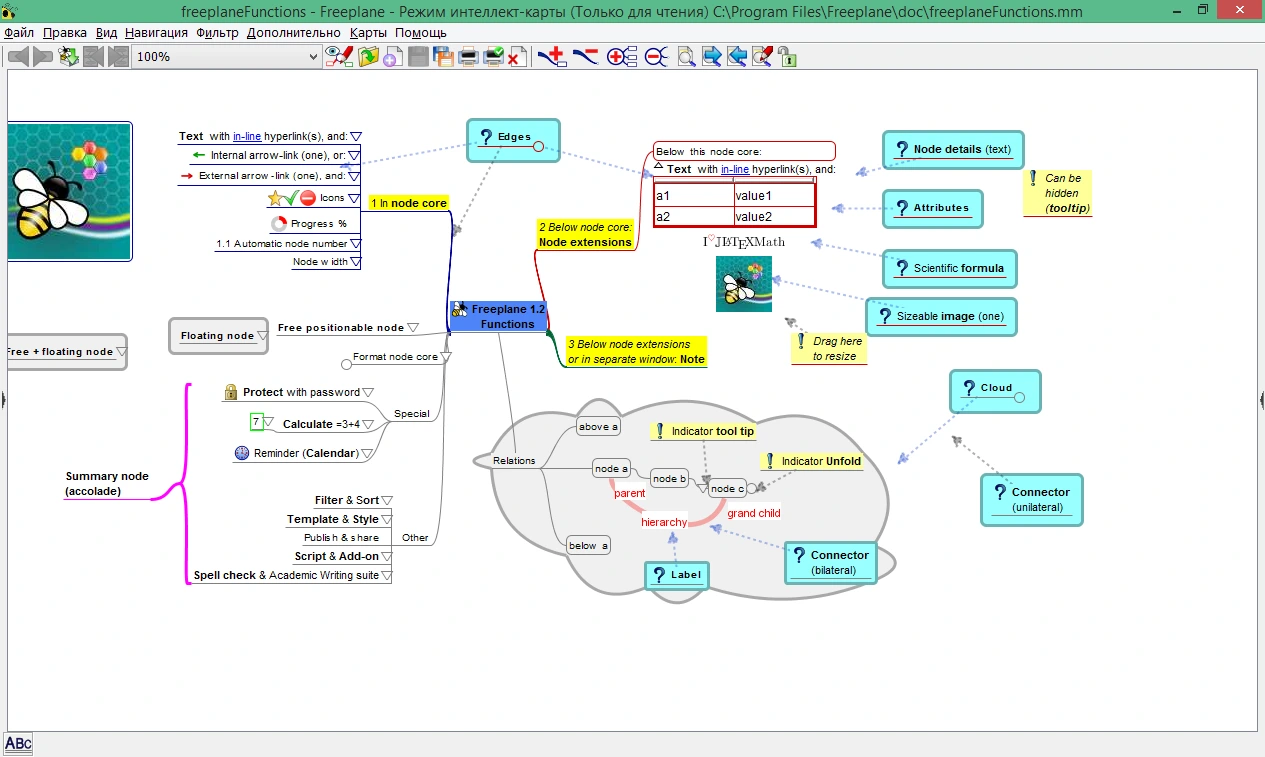1265x757 pixels.
Task: Click the a2 attribute name cell
Action: pos(694,216)
